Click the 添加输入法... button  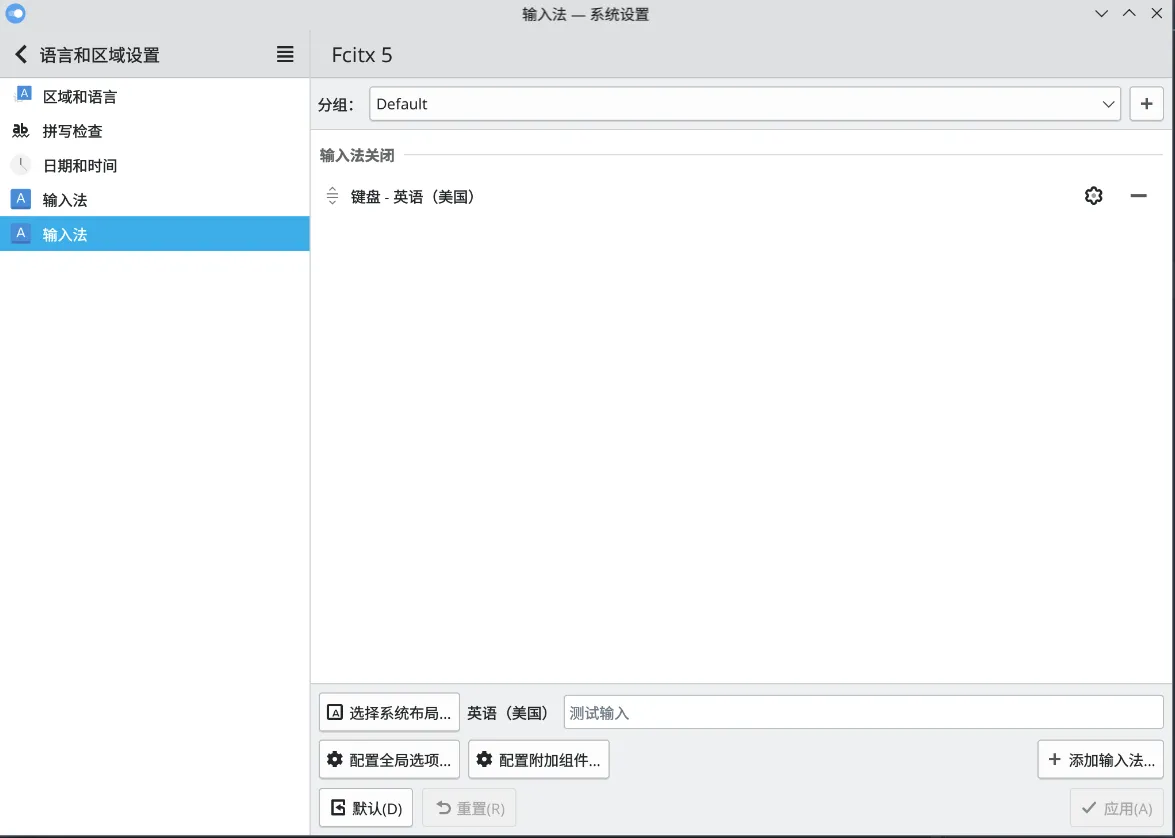tap(1100, 760)
